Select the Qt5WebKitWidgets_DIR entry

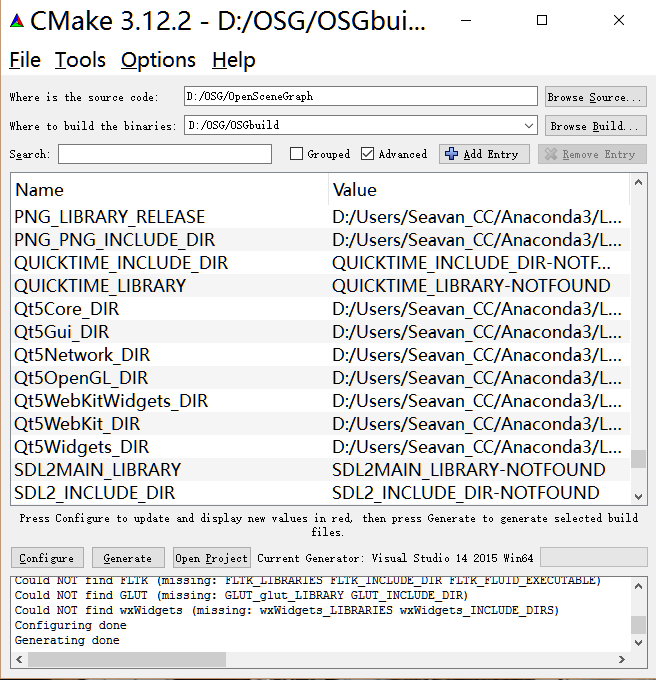pyautogui.click(x=111, y=401)
